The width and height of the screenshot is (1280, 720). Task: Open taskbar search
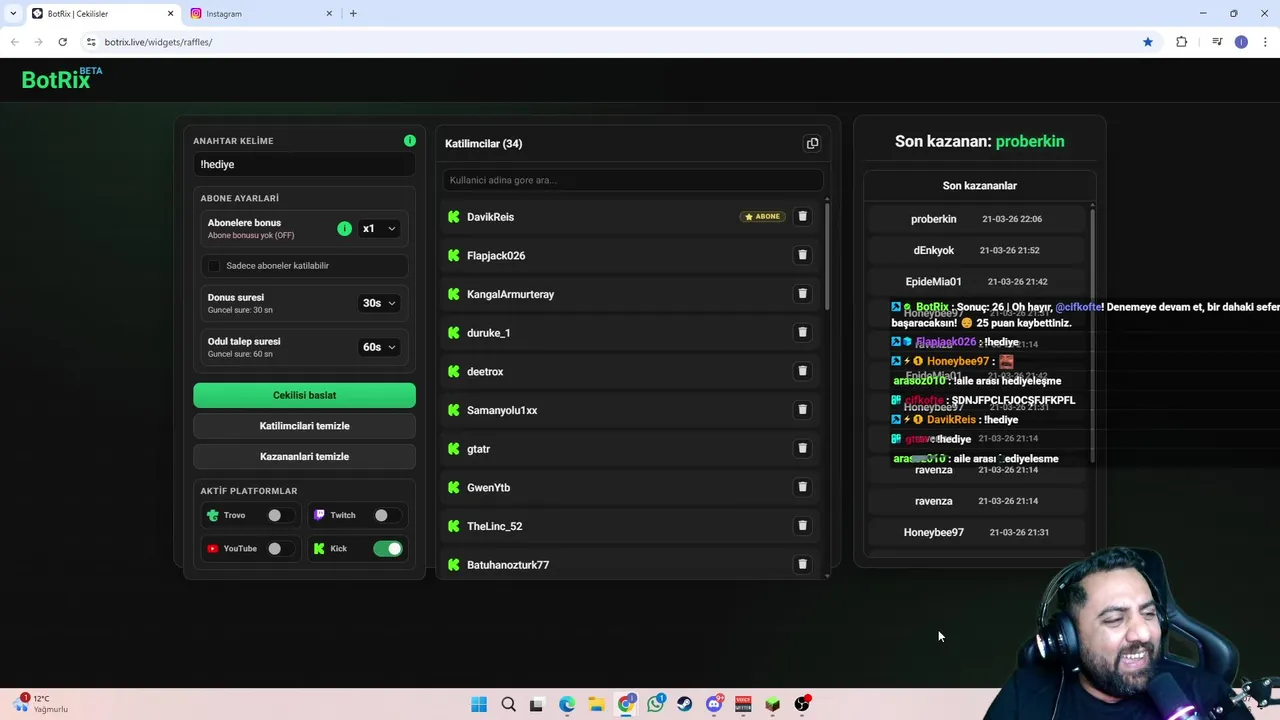pos(508,704)
